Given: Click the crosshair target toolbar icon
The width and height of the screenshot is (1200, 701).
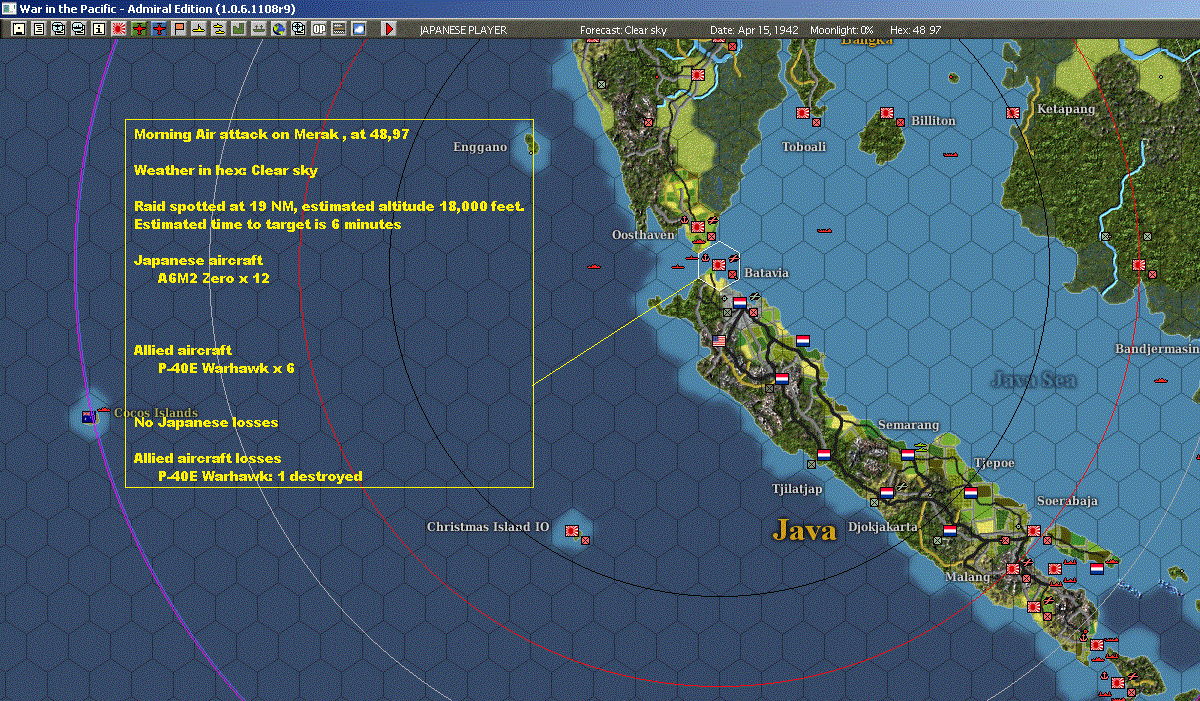Looking at the screenshot, I should (x=298, y=29).
